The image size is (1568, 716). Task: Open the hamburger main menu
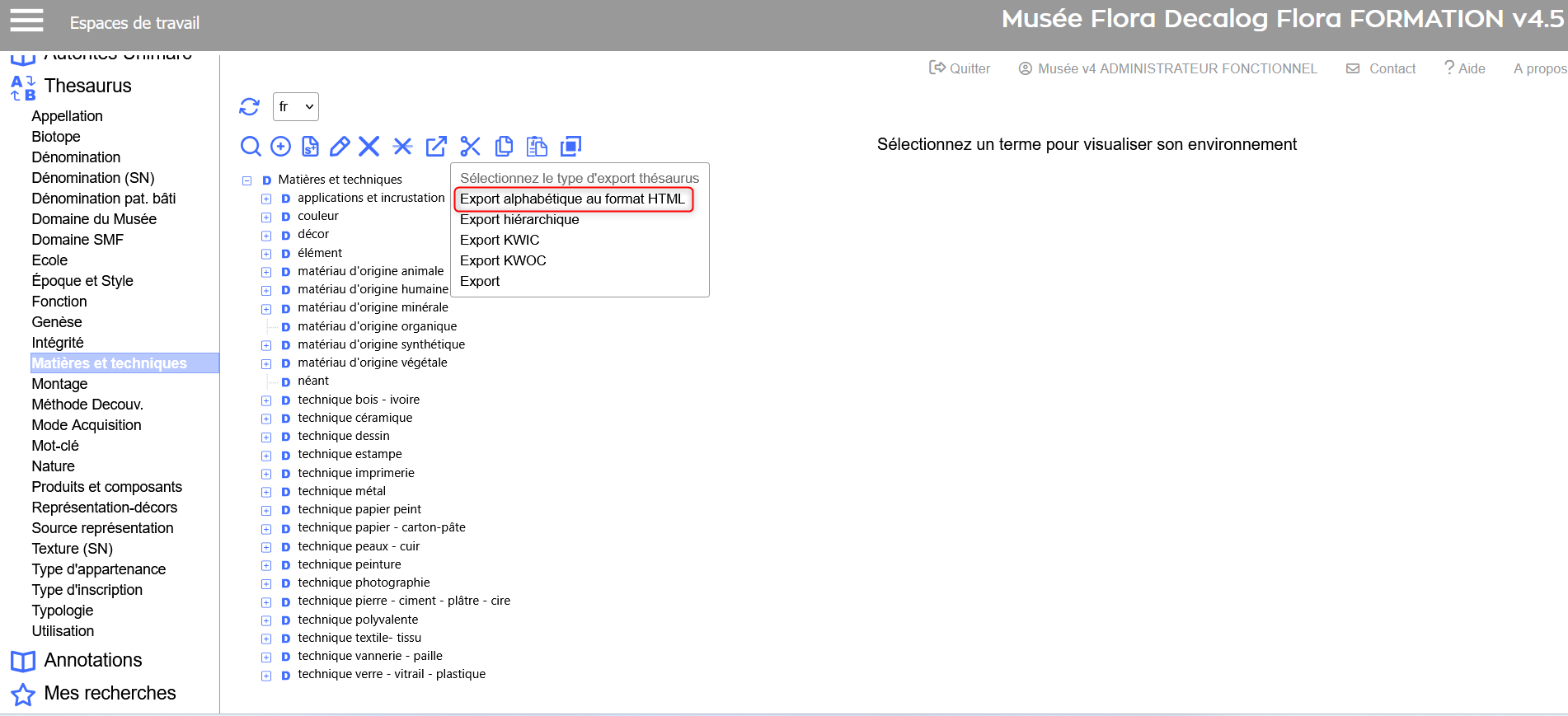click(26, 21)
